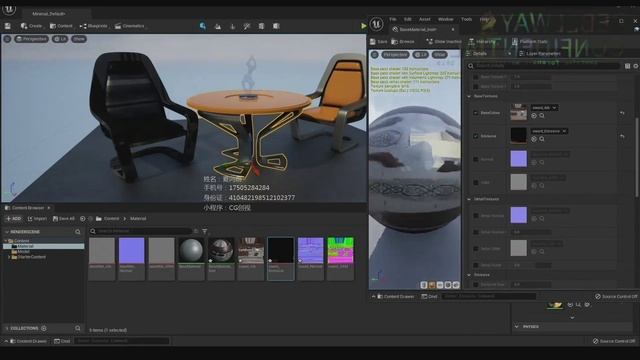The width and height of the screenshot is (640, 360).
Task: Open the File menu in material editor
Action: pos(393,19)
